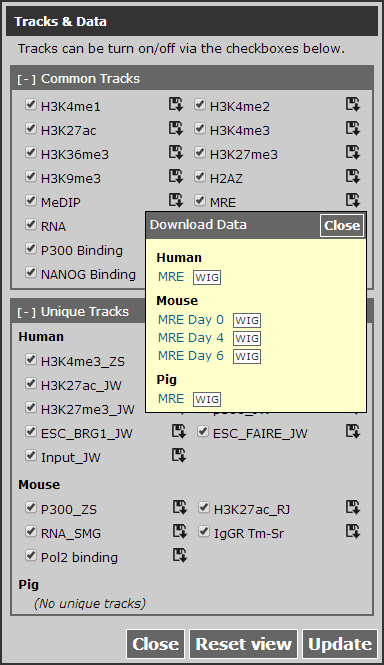Click download icon for ESC_FAIRE_JW
This screenshot has width=384, height=665.
[x=353, y=431]
